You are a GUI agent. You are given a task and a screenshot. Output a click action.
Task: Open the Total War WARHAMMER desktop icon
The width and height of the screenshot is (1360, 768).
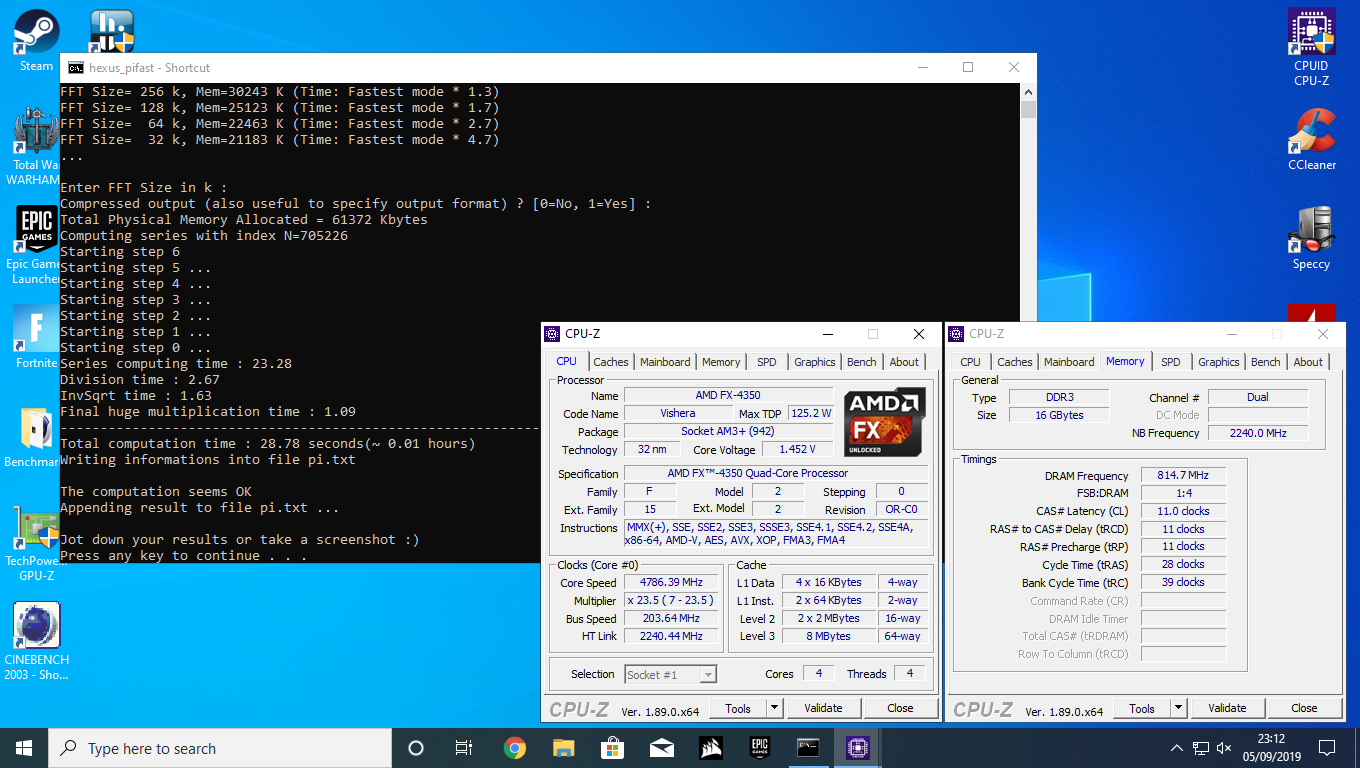pos(36,147)
